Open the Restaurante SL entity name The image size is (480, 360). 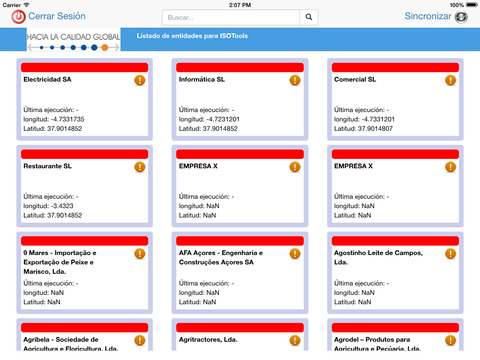[x=47, y=166]
